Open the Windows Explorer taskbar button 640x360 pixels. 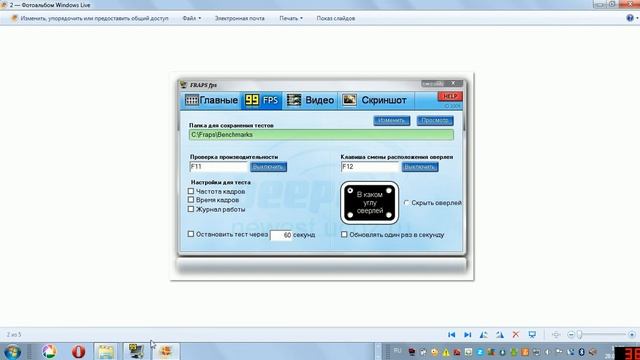coord(107,351)
